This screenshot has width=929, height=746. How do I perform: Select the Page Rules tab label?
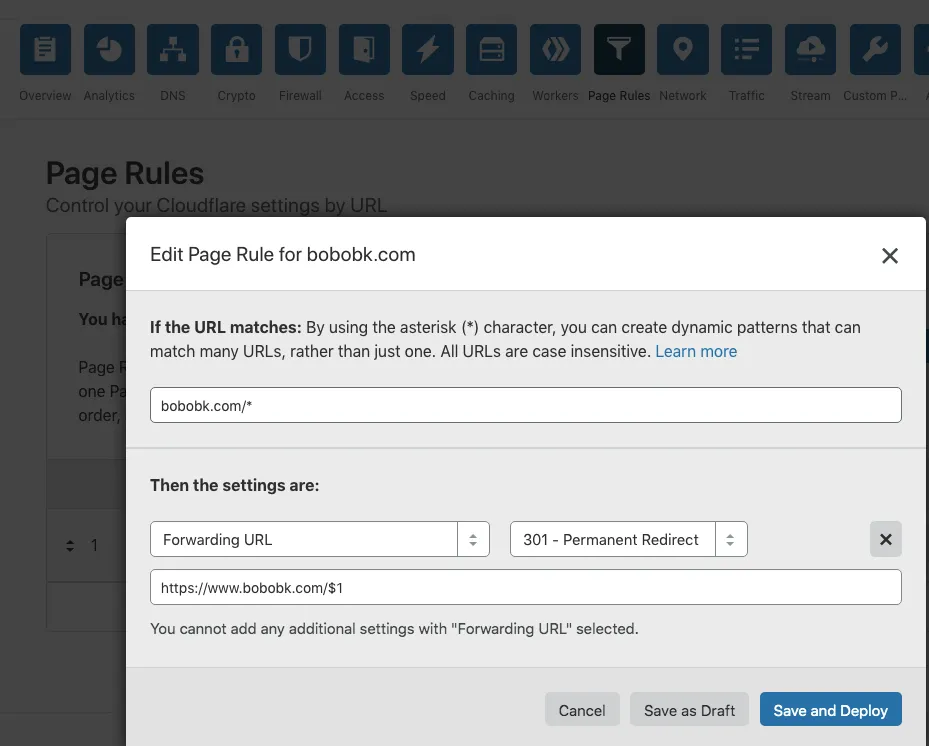click(619, 95)
